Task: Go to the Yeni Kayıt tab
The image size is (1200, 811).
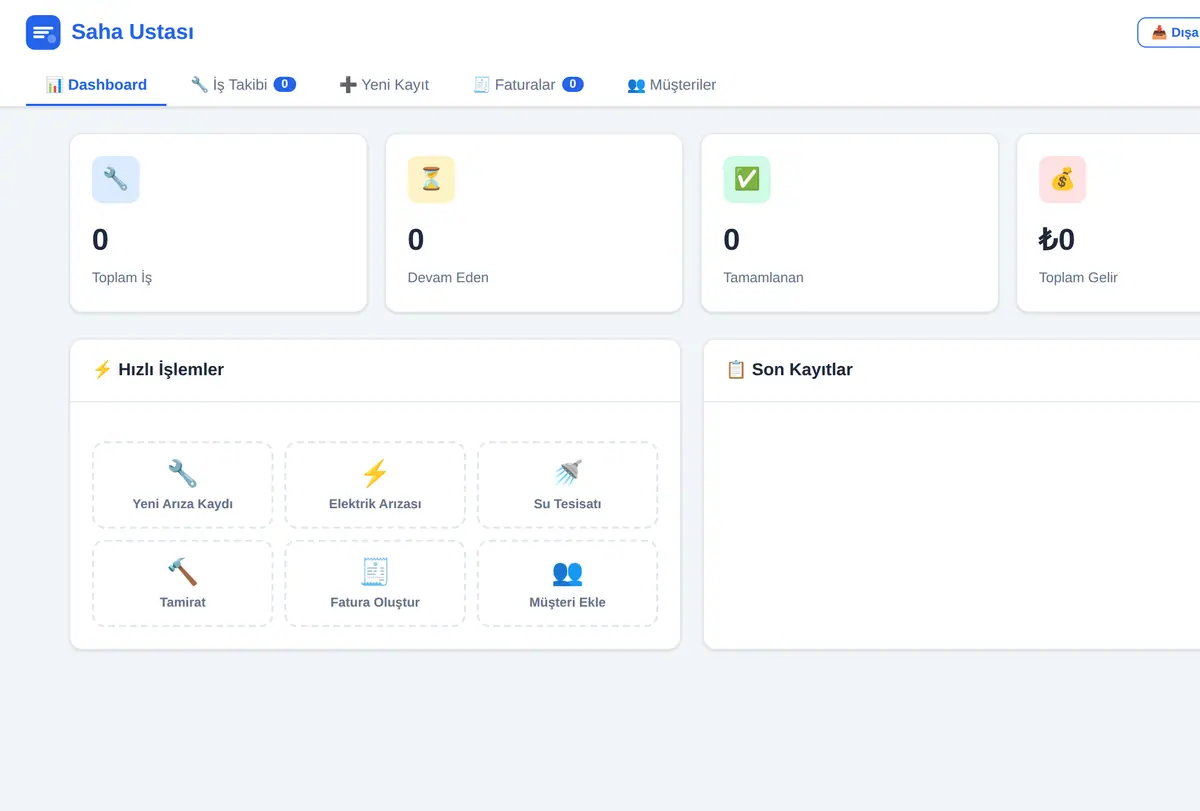Action: [384, 85]
